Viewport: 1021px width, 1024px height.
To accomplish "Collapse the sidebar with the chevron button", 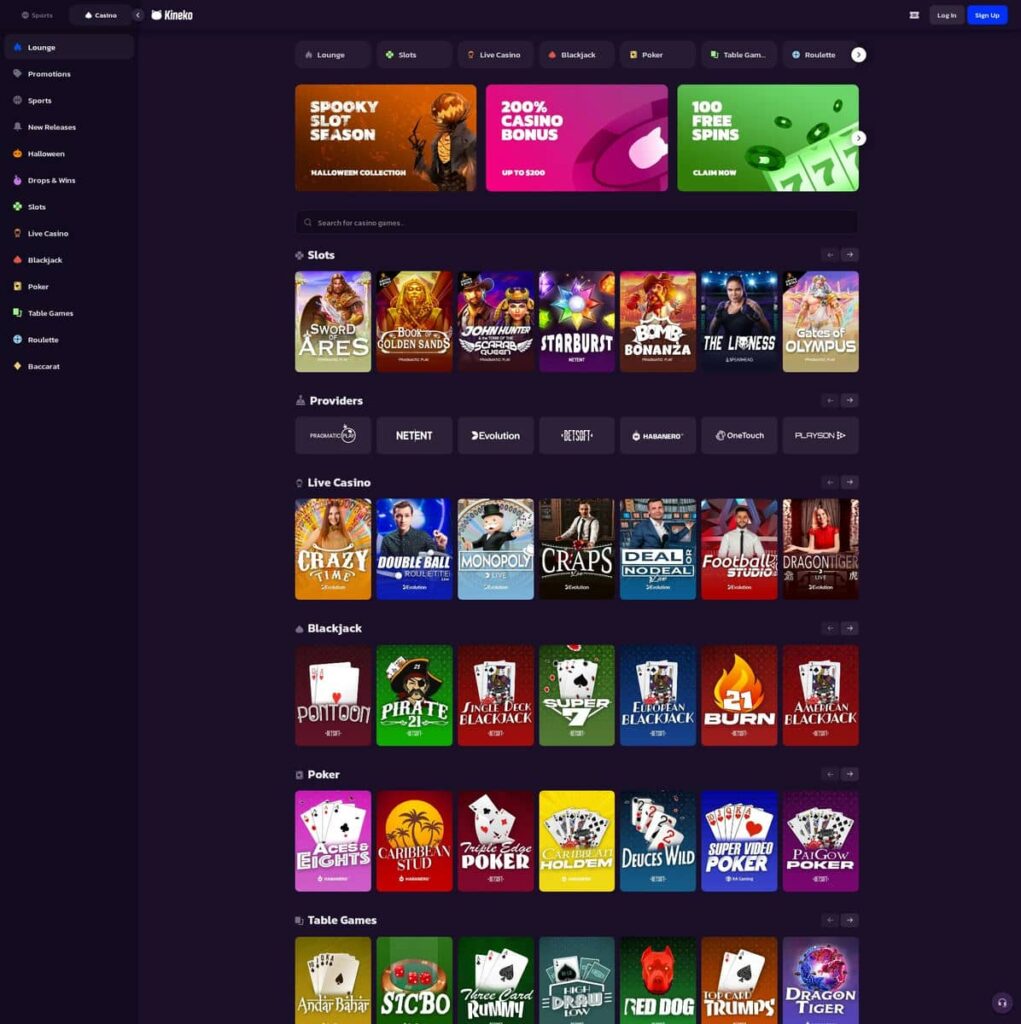I will click(138, 15).
